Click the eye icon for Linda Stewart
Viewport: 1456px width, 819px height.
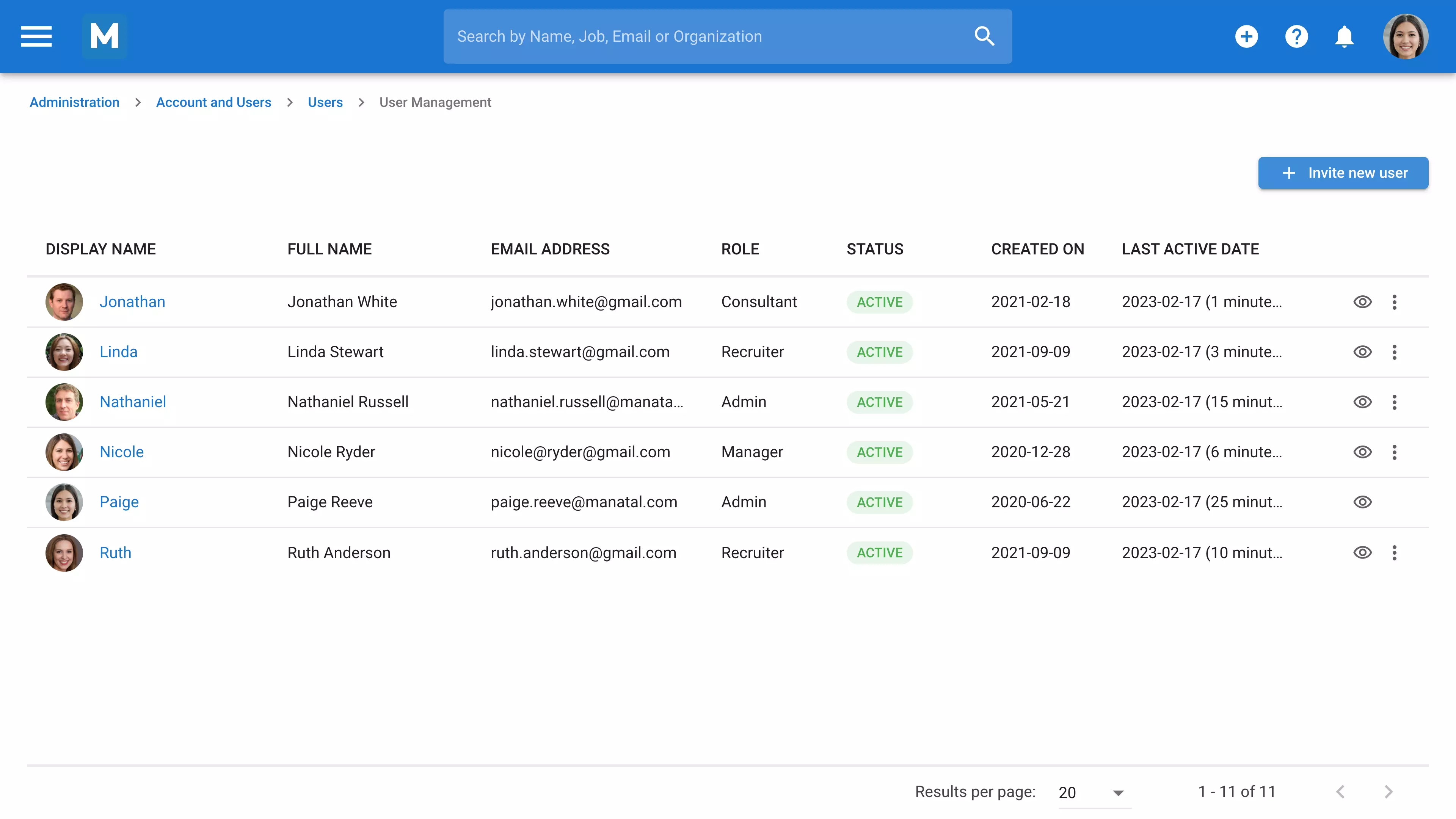[x=1363, y=351]
